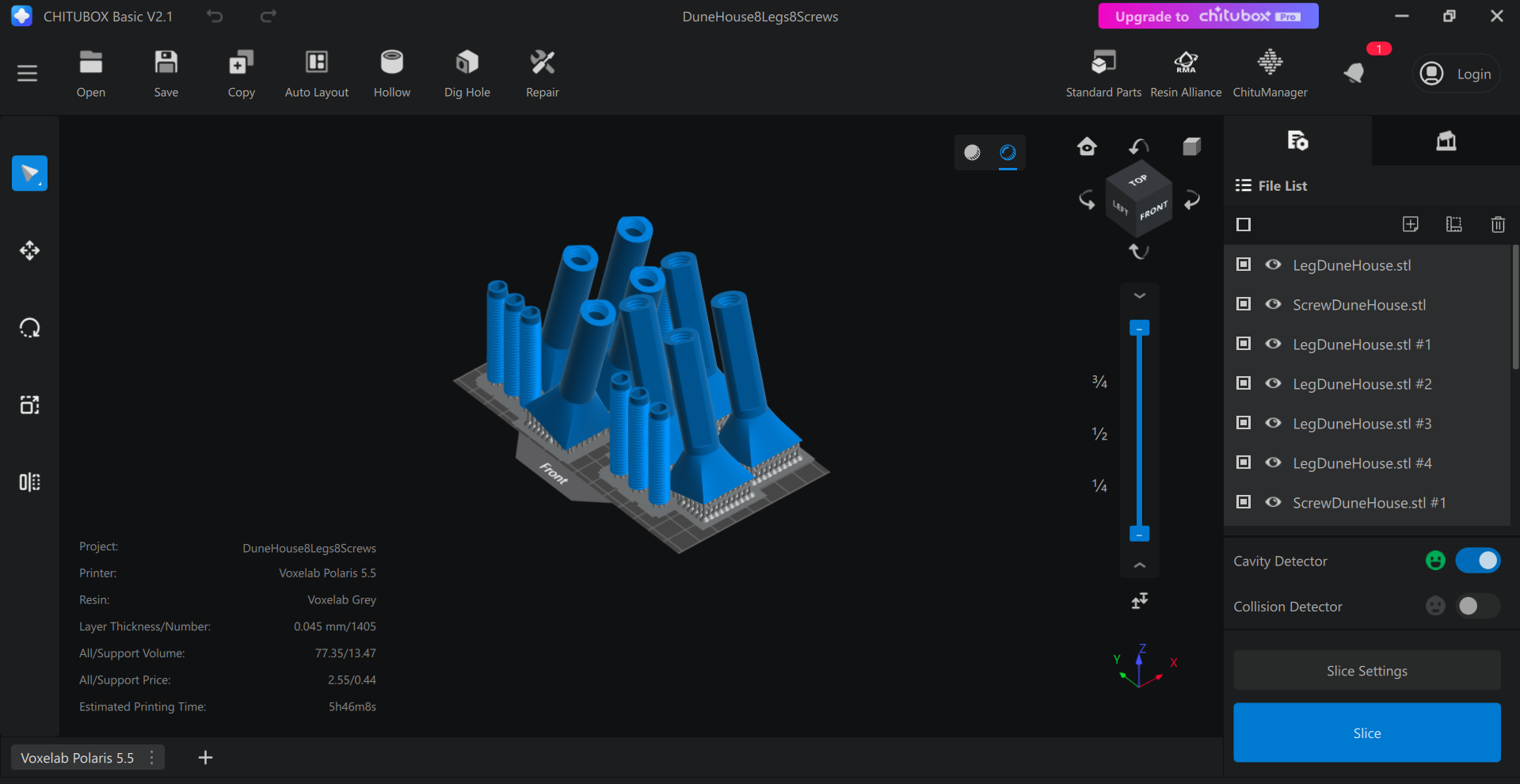Delete selected files with trash icon
The image size is (1520, 784).
click(1498, 225)
